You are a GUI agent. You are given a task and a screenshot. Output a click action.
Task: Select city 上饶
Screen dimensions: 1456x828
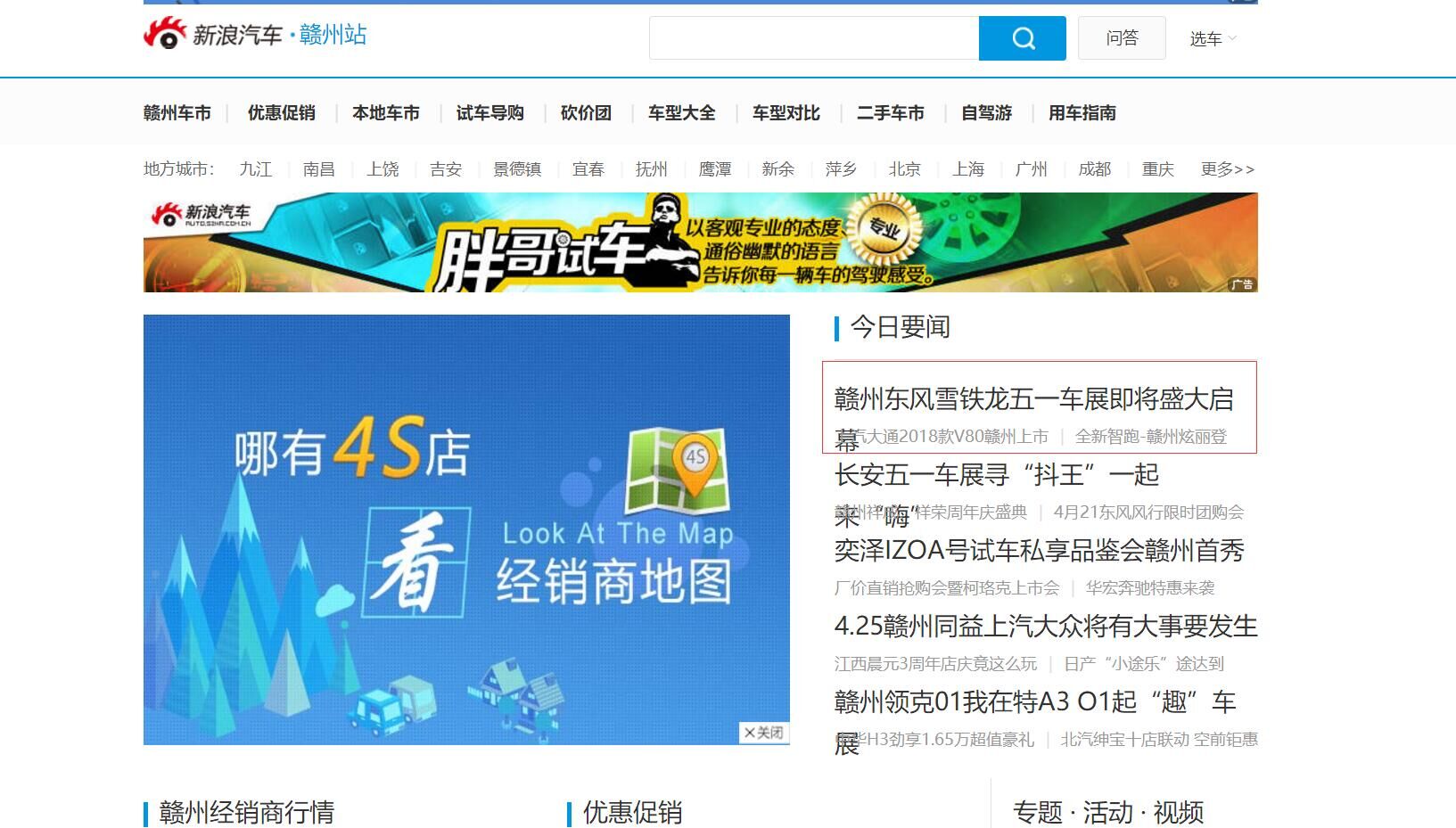pyautogui.click(x=383, y=169)
